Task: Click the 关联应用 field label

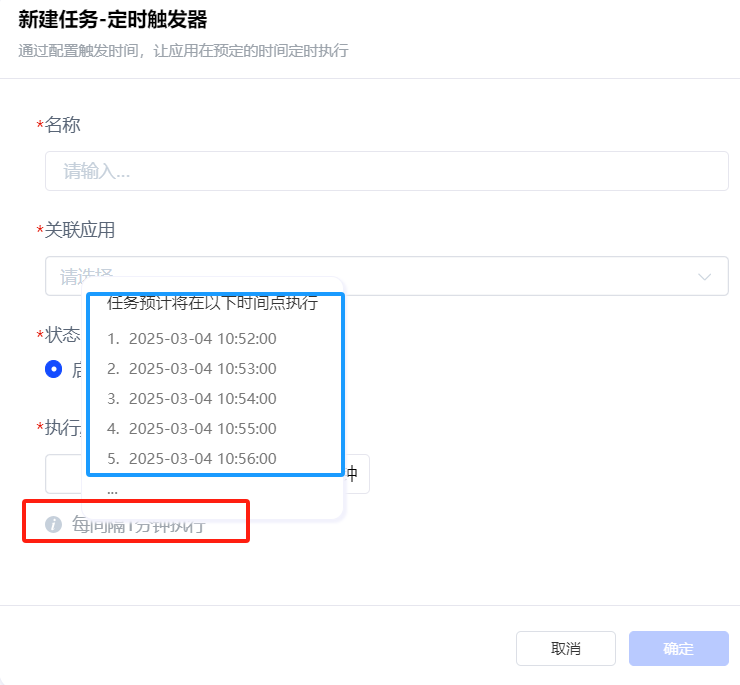Action: (79, 230)
